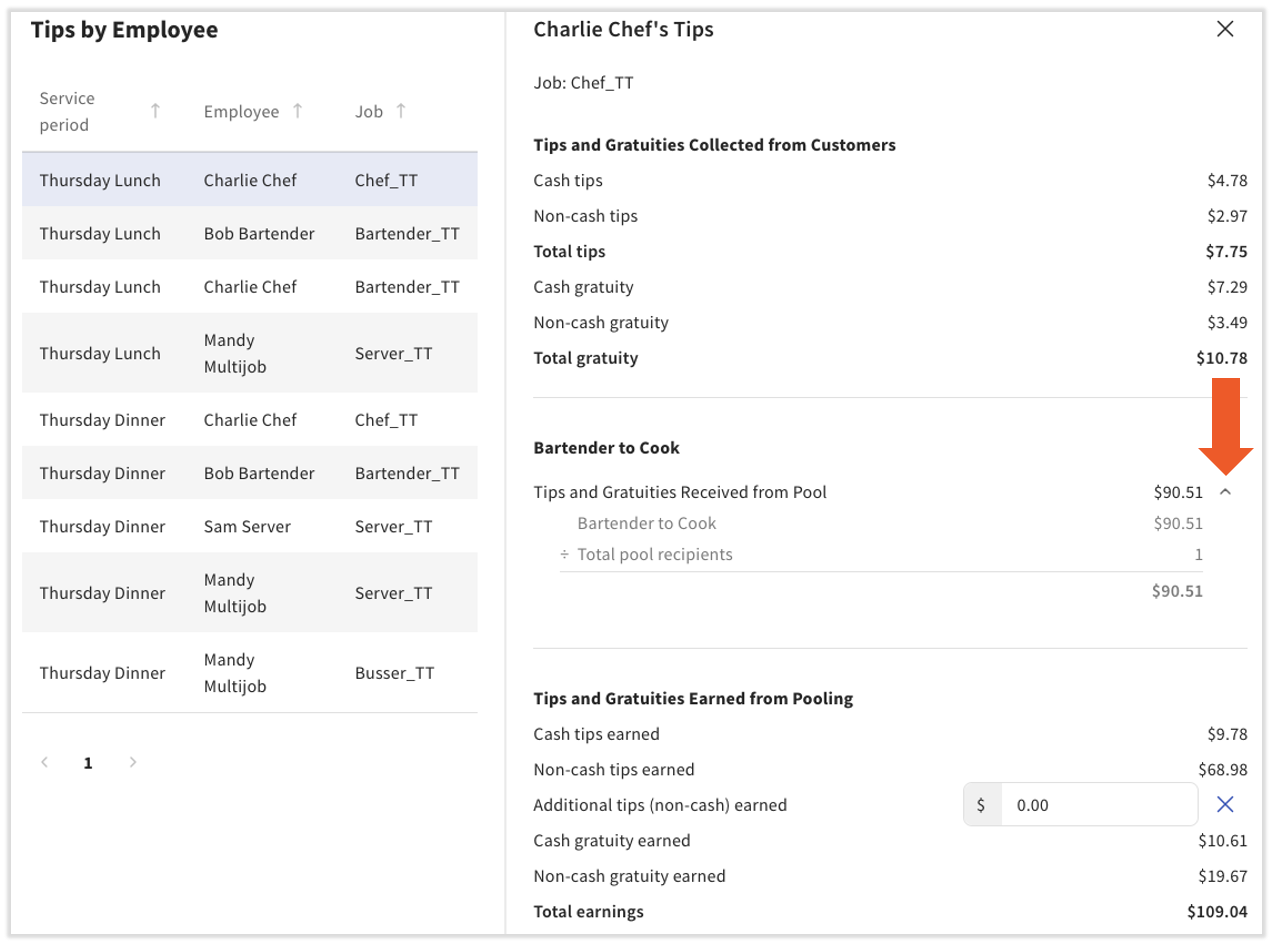Sort by Service period arrow
Screen dimensions: 1276x948
155,111
